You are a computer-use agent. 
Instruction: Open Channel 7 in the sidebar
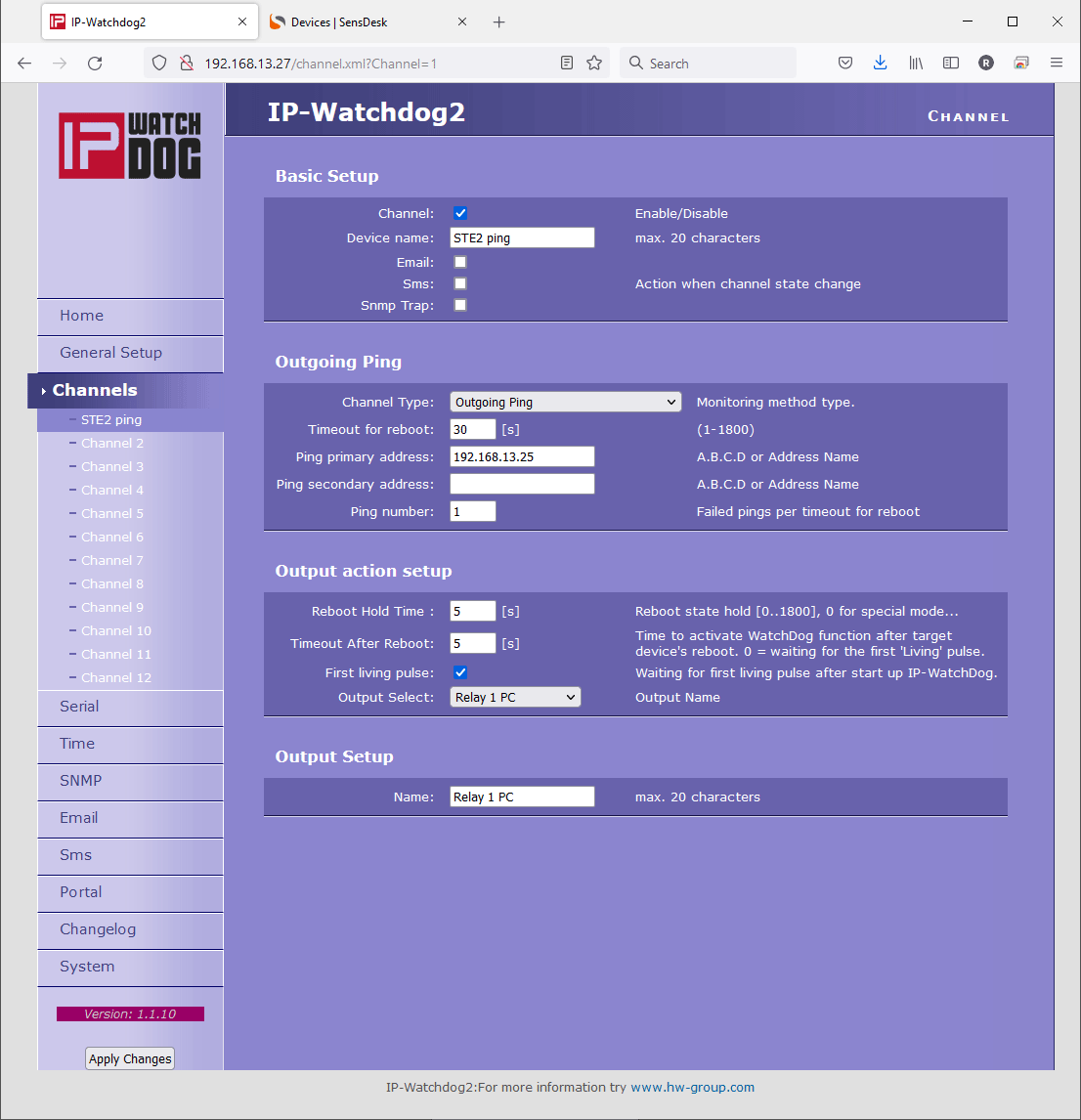[x=112, y=561]
